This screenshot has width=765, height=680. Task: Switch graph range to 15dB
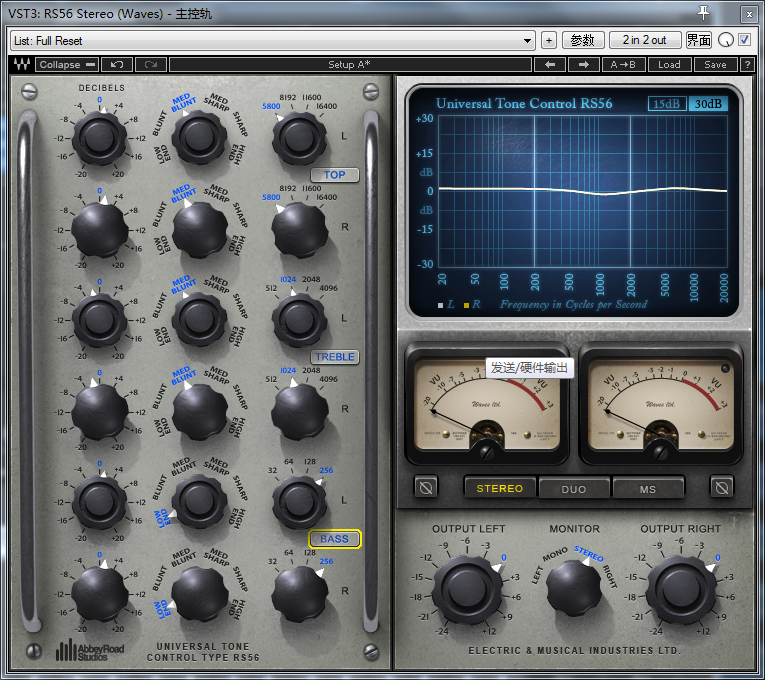(x=666, y=104)
